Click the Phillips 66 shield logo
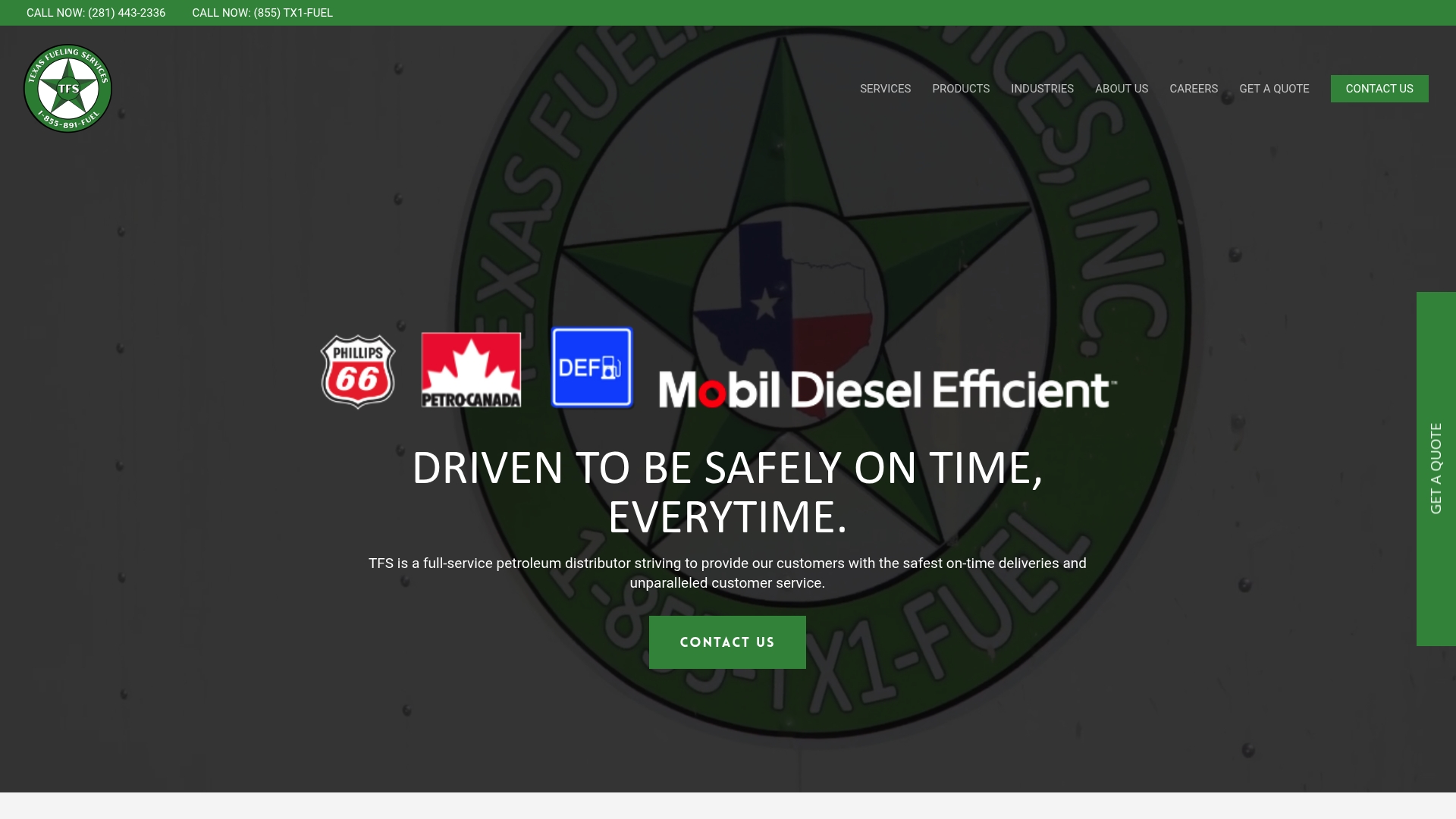This screenshot has width=1456, height=819. 358,372
